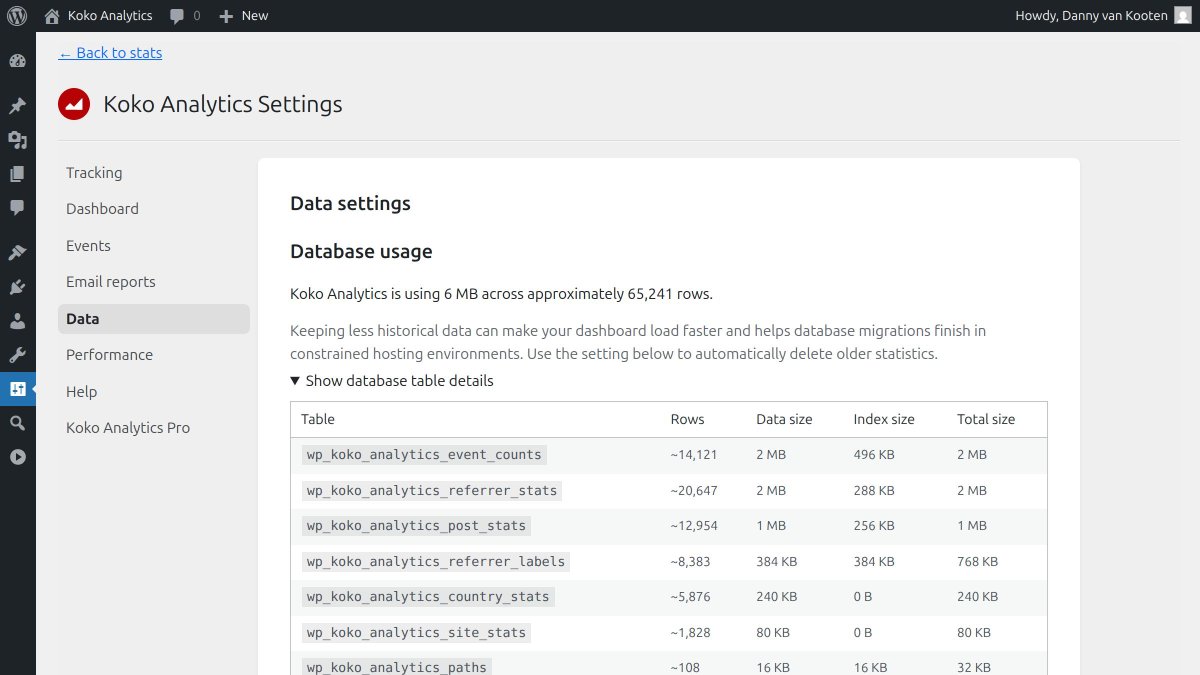The width and height of the screenshot is (1200, 675).
Task: Follow the Back to stats link
Action: click(110, 53)
